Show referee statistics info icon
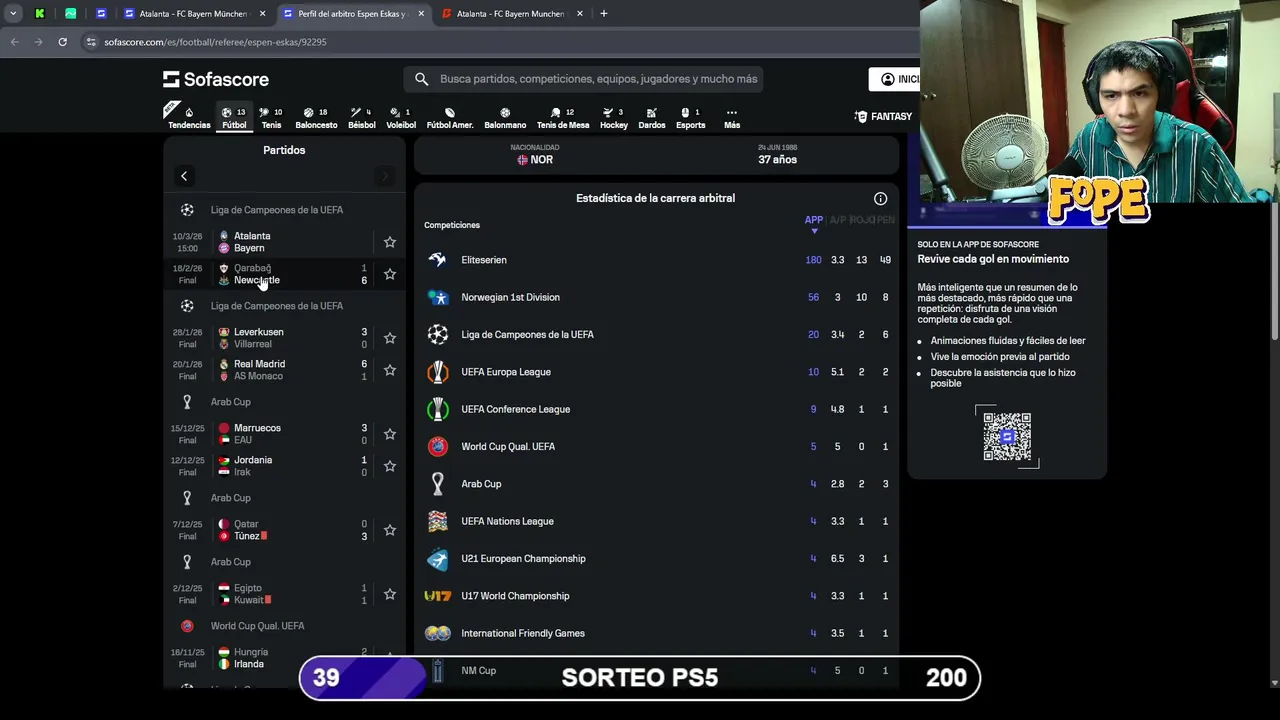The image size is (1280, 720). click(880, 199)
